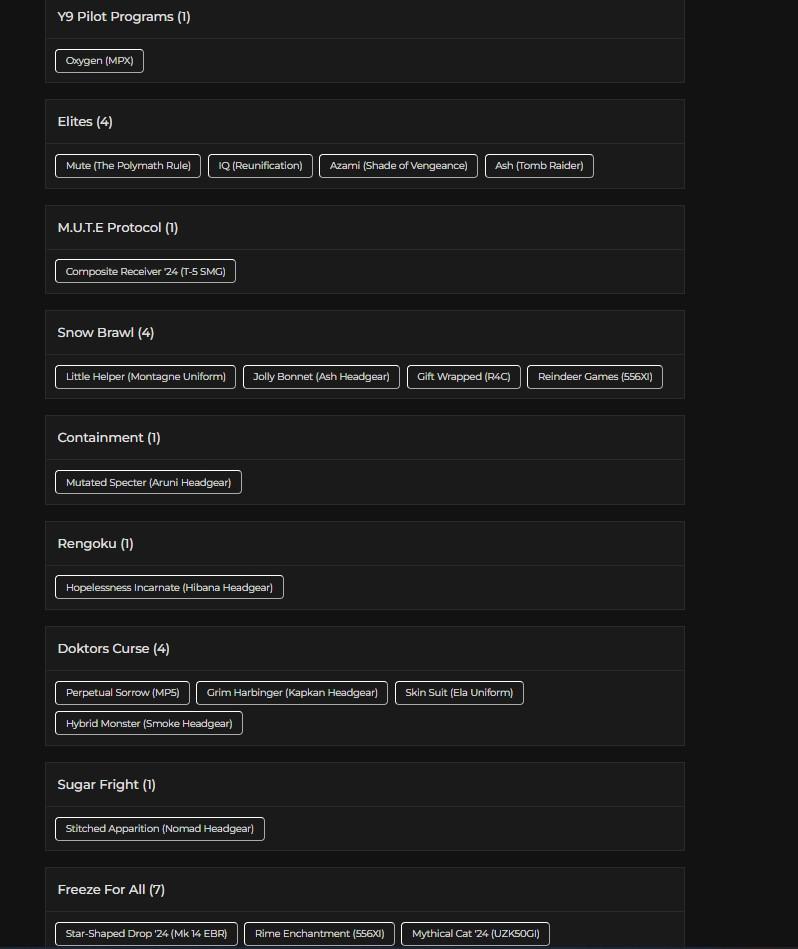The width and height of the screenshot is (798, 949).
Task: Select Azami (Shade of Vengeance) tag
Action: pos(398,166)
